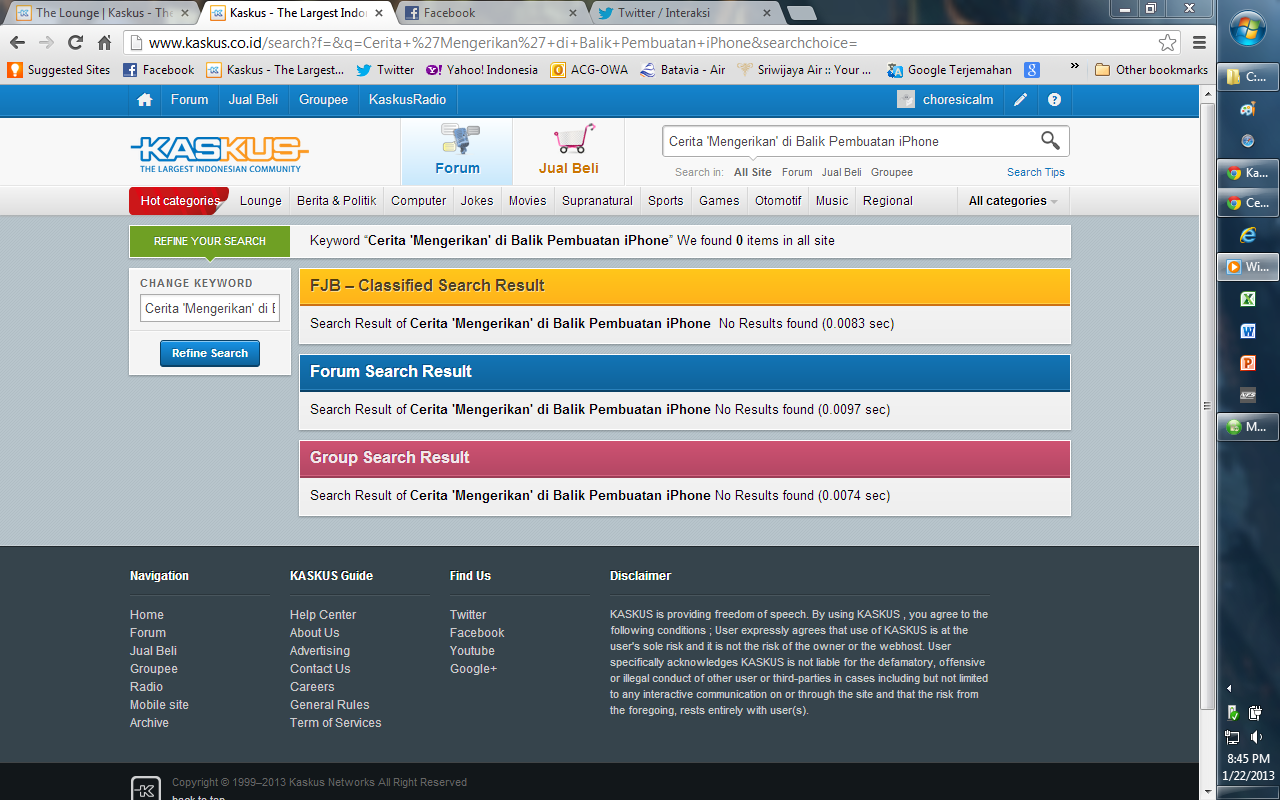Click the Kaskus home icon in blue bar
This screenshot has width=1280, height=800.
coord(145,99)
